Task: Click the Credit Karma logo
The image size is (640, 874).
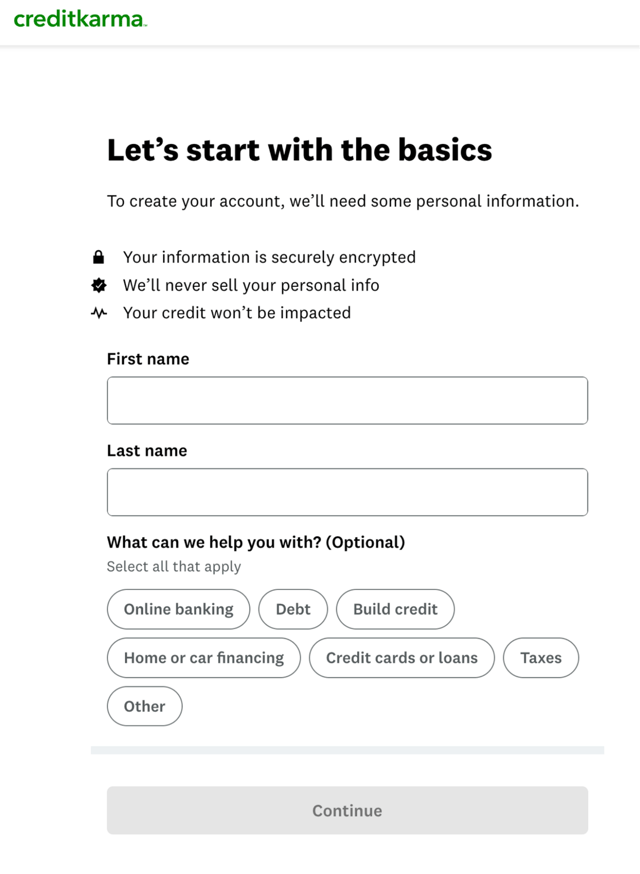Action: [80, 19]
